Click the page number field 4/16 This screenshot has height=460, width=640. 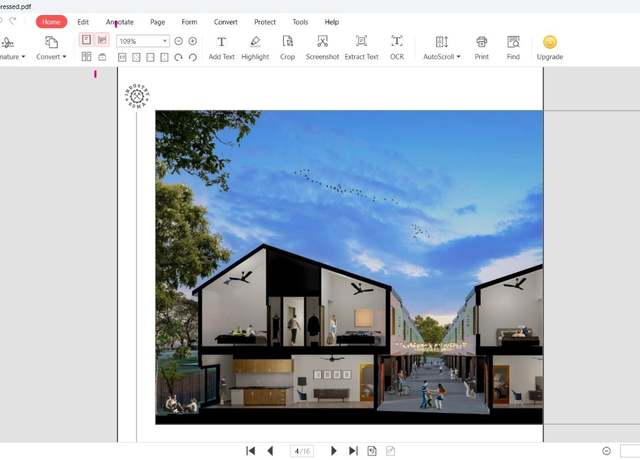pyautogui.click(x=302, y=451)
